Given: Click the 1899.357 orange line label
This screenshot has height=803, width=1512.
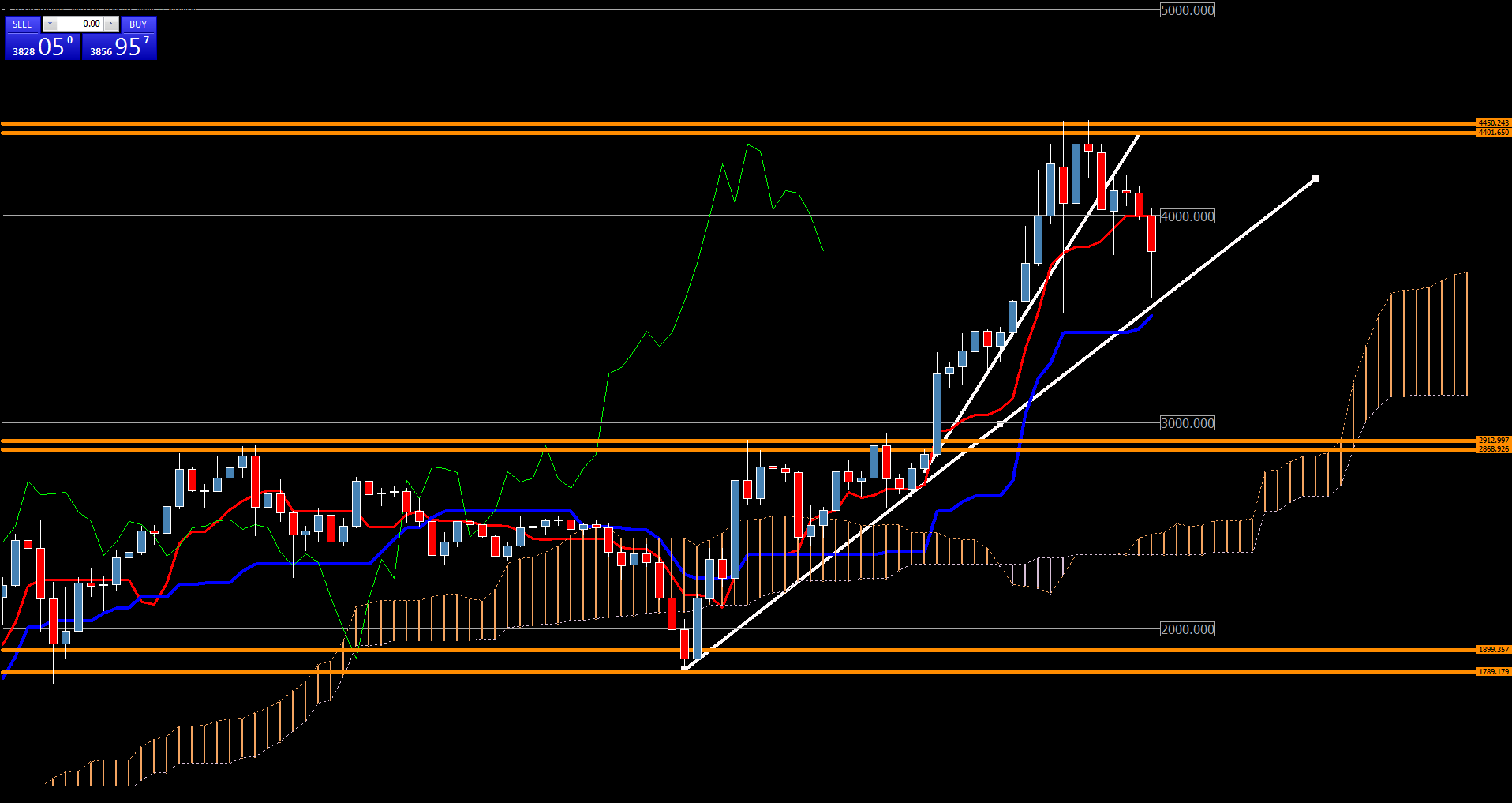Looking at the screenshot, I should coord(1493,650).
